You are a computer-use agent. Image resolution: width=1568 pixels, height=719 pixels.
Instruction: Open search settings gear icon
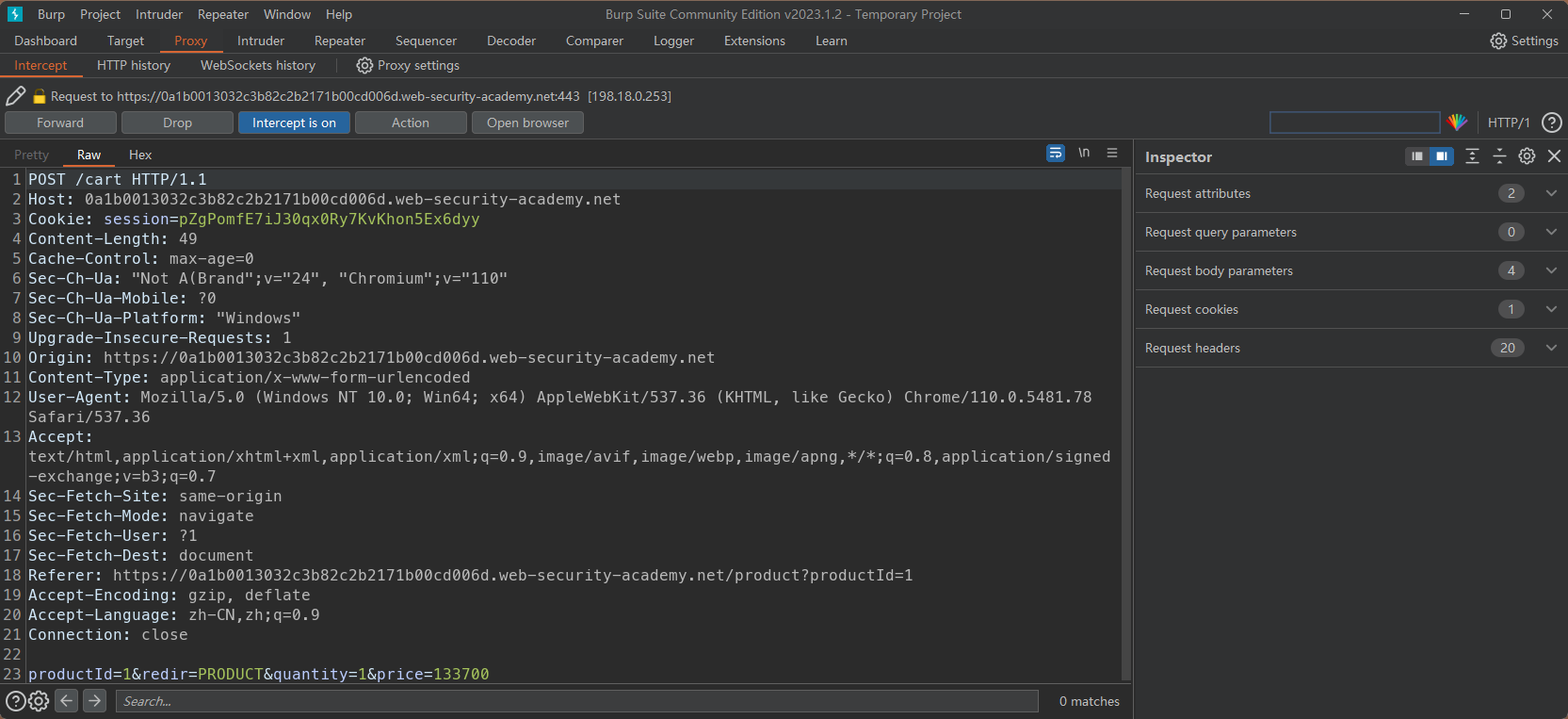point(39,701)
